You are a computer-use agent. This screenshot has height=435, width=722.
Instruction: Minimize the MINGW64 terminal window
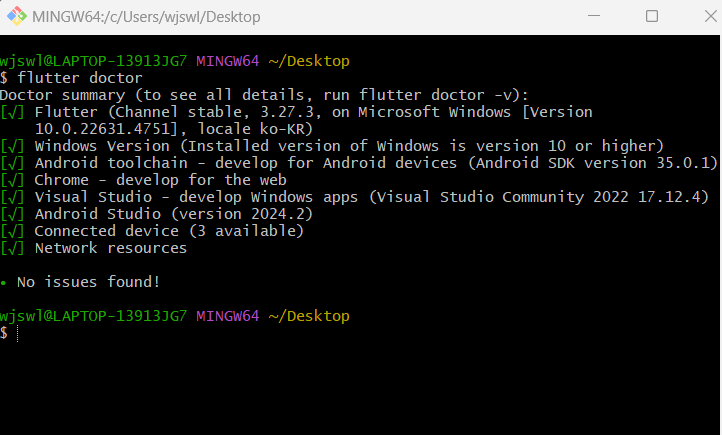point(594,16)
